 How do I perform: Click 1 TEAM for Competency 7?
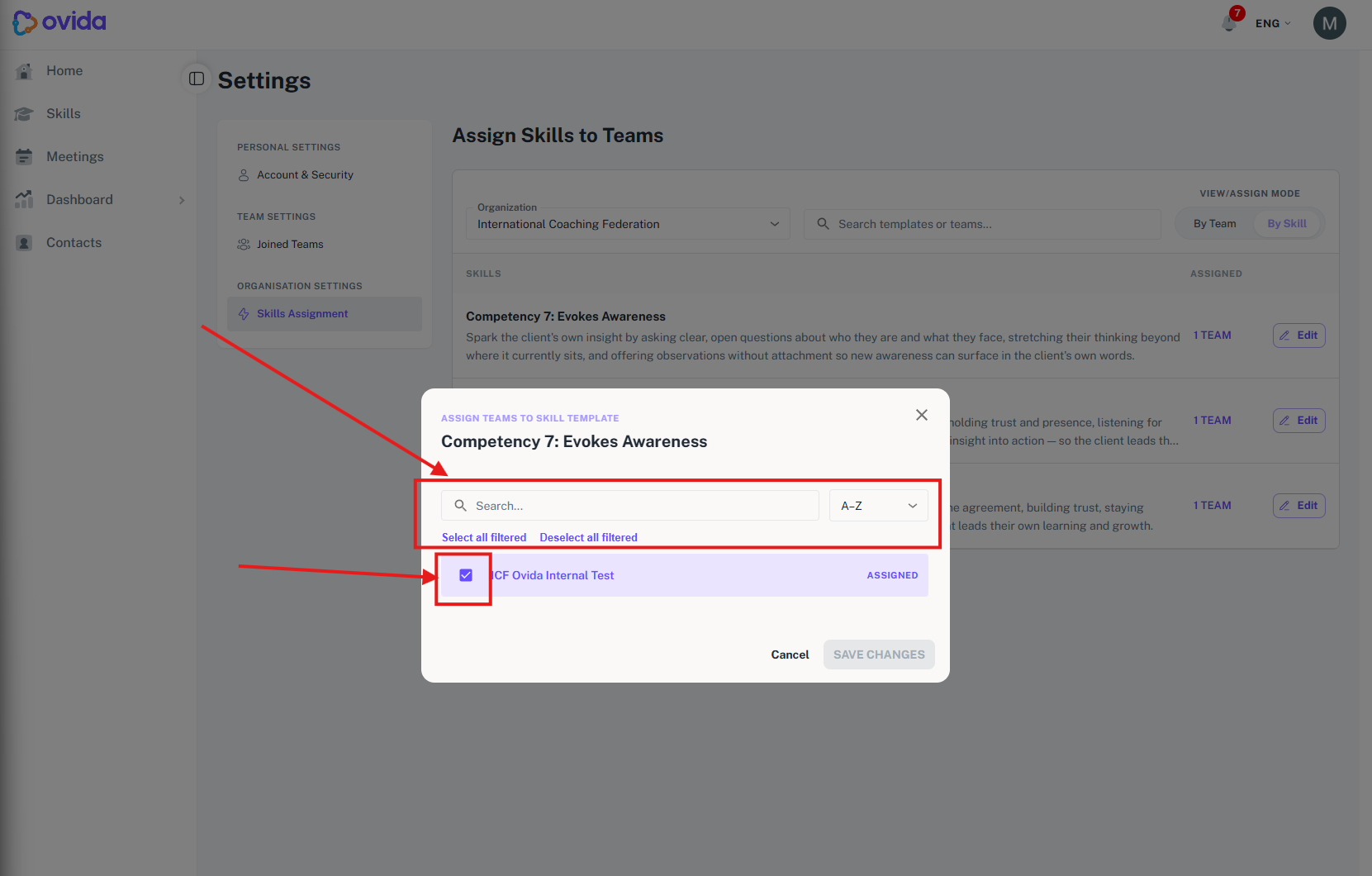click(1212, 336)
